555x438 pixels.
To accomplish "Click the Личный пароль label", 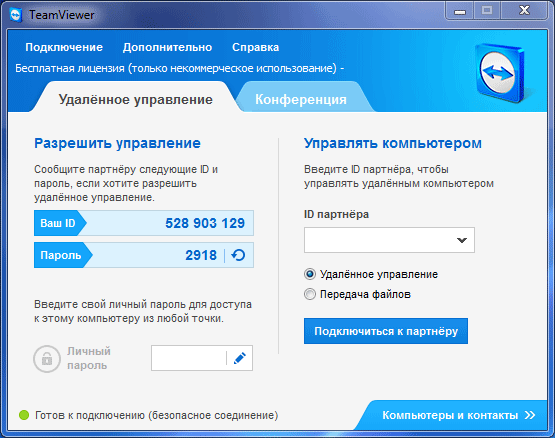I will [x=89, y=358].
